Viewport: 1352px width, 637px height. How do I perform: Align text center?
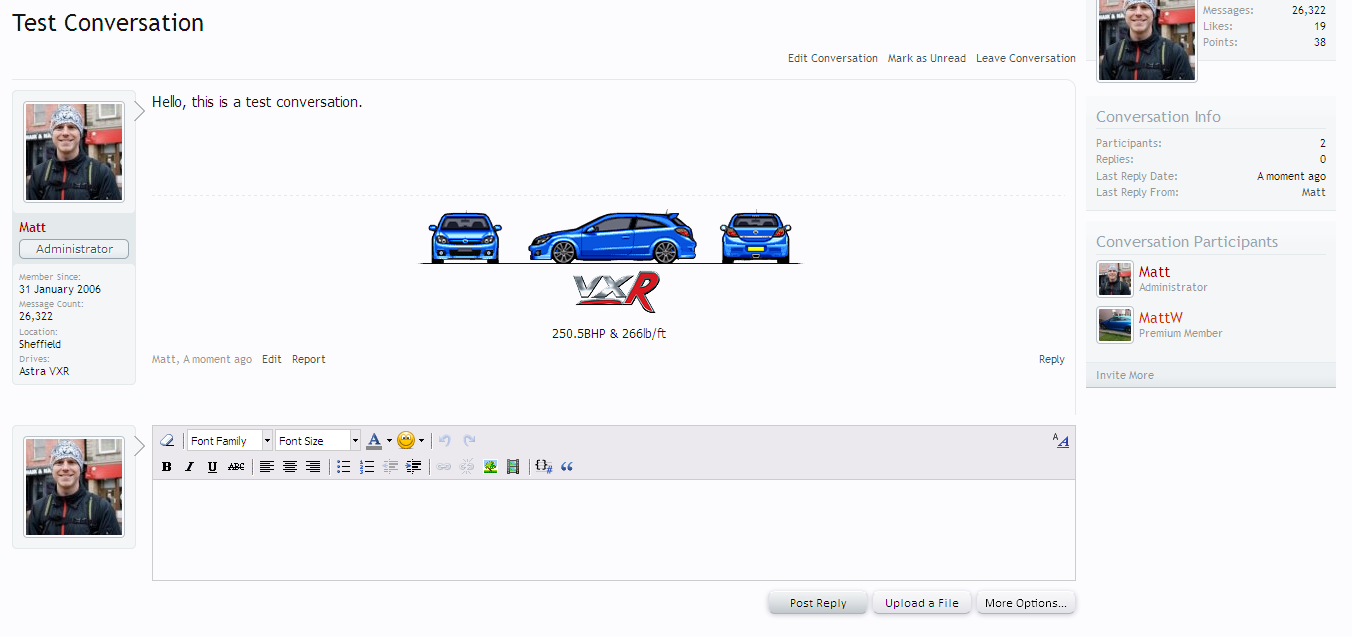click(x=290, y=466)
